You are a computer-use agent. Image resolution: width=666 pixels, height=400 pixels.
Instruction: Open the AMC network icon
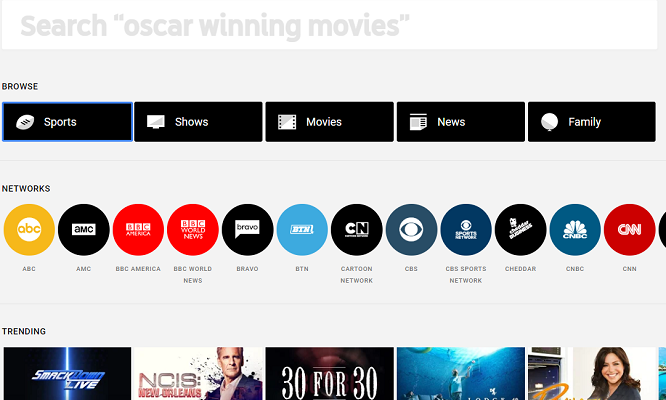(84, 230)
